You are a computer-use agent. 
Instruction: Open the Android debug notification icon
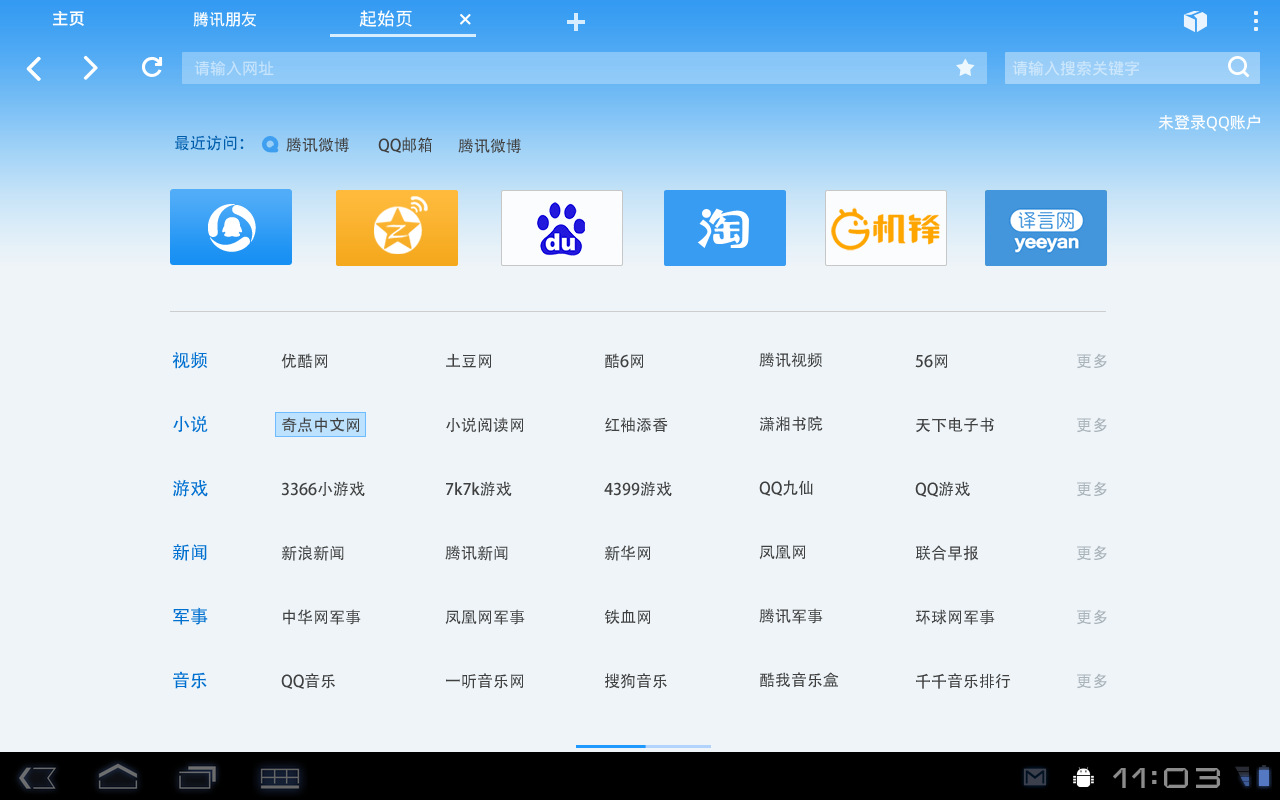pos(1083,777)
